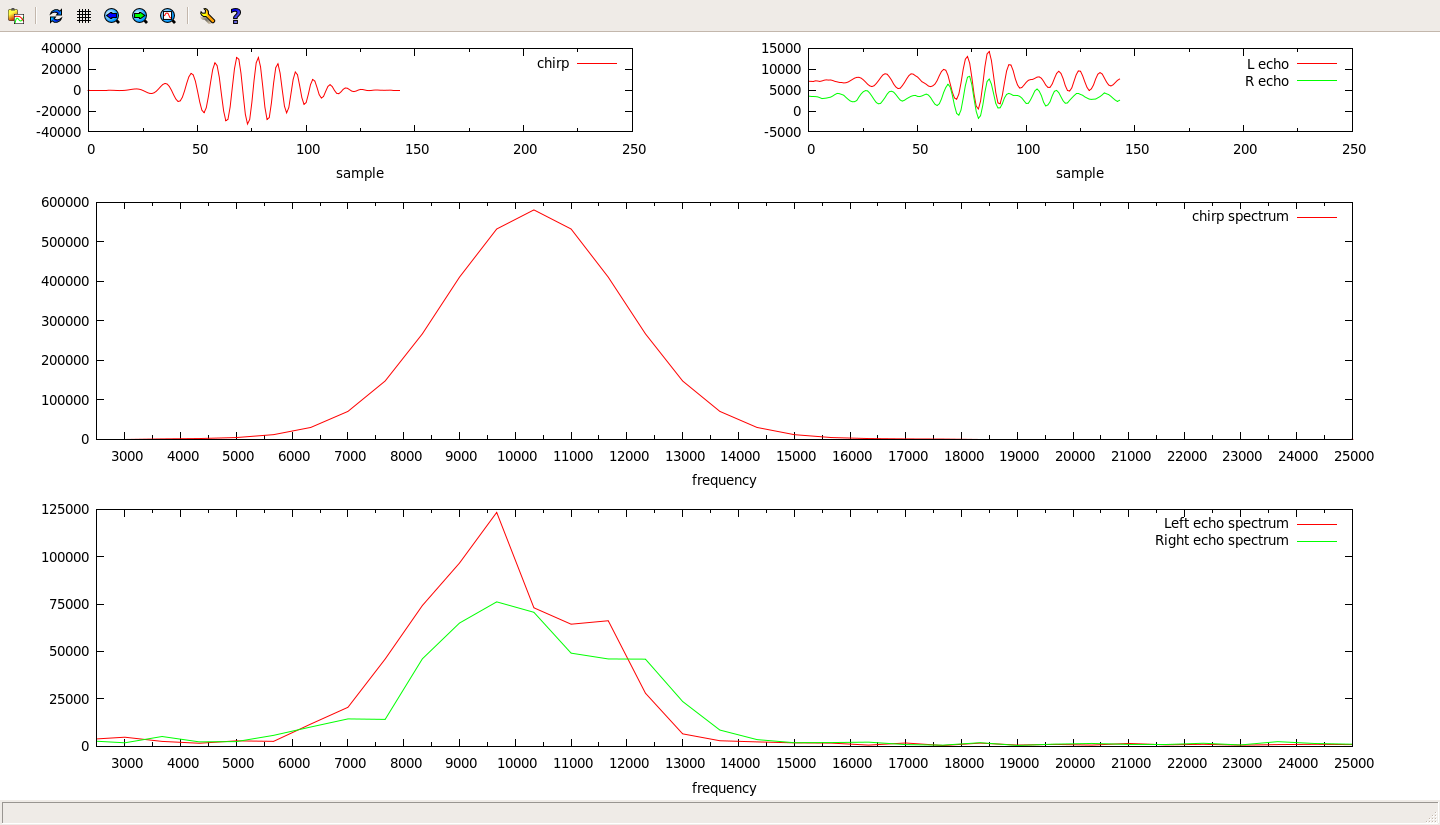This screenshot has width=1440, height=825.
Task: Click the status bar at the bottom
Action: tap(720, 811)
